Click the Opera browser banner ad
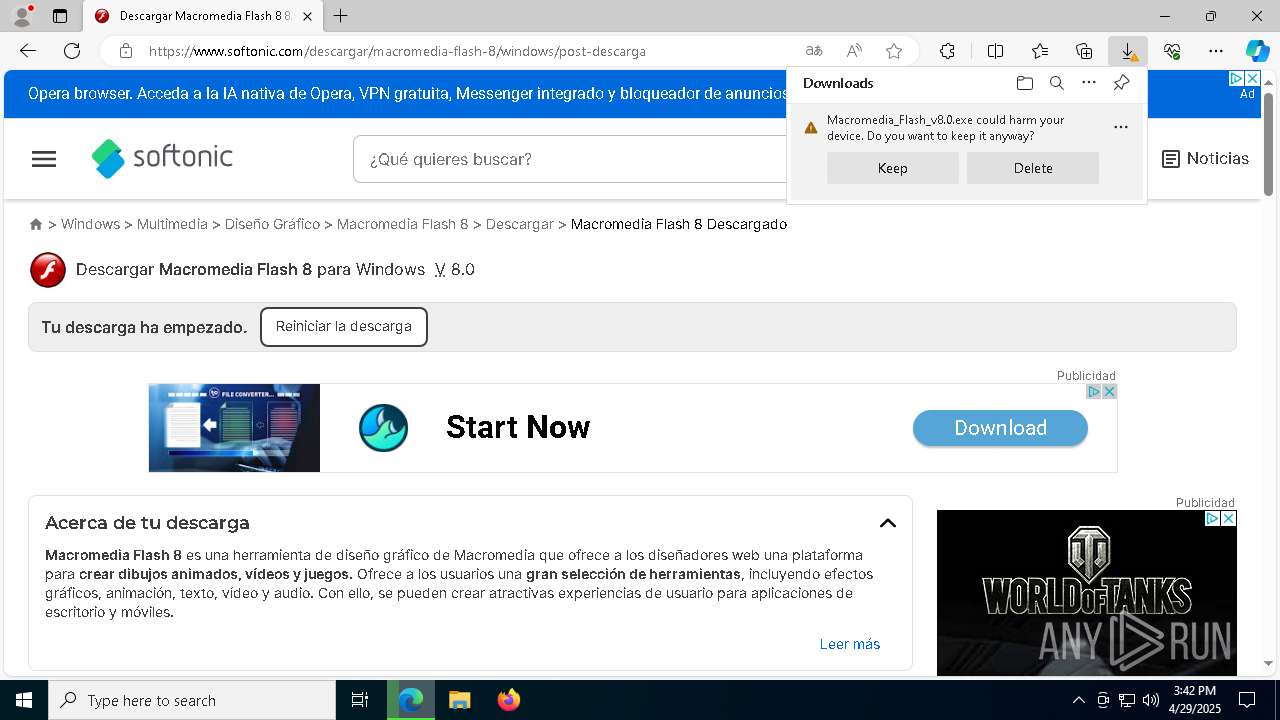The height and width of the screenshot is (720, 1280). click(410, 94)
